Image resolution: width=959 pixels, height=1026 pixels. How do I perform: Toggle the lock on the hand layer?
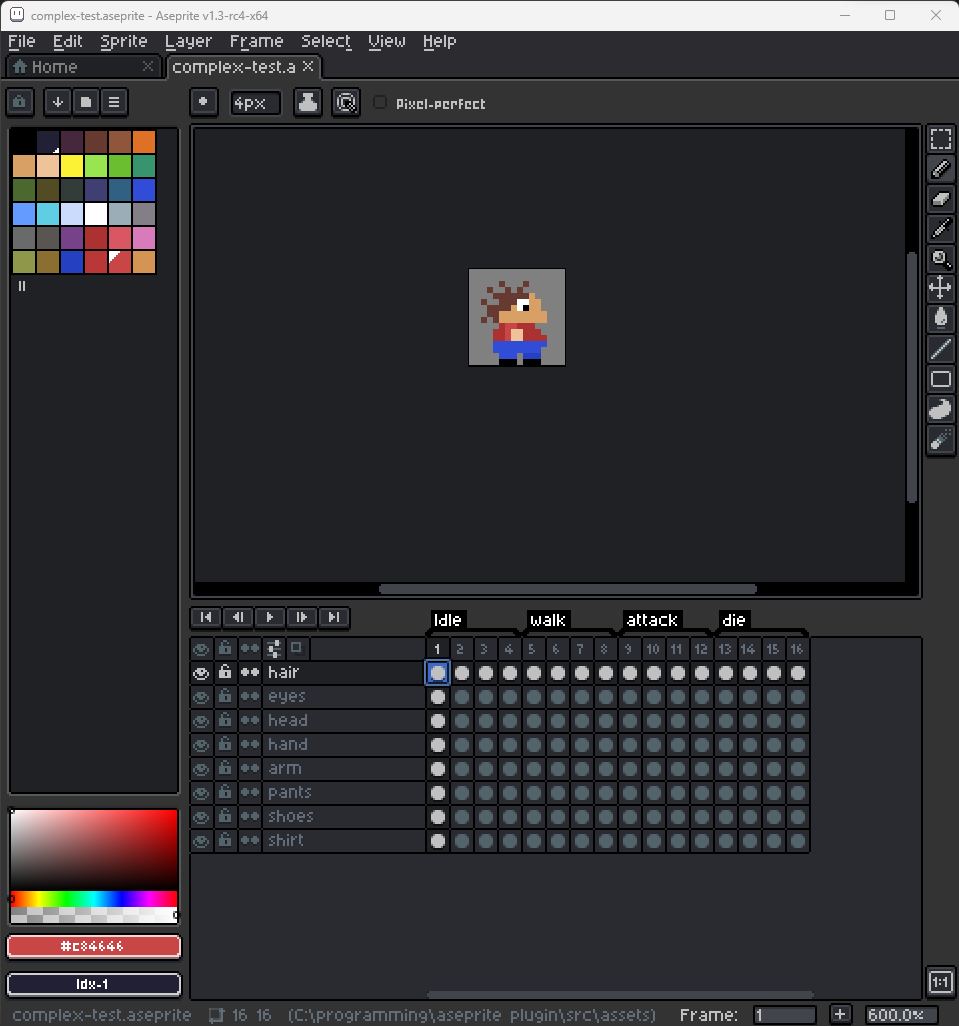click(x=225, y=744)
